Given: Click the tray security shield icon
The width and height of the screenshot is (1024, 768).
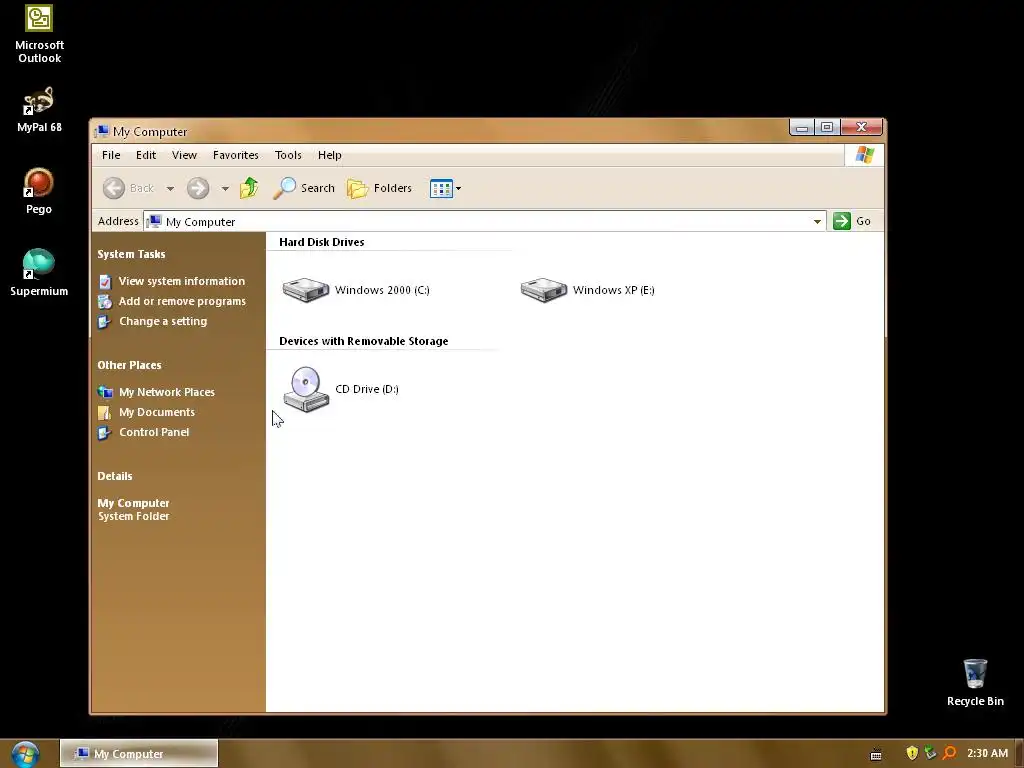Looking at the screenshot, I should coord(912,753).
